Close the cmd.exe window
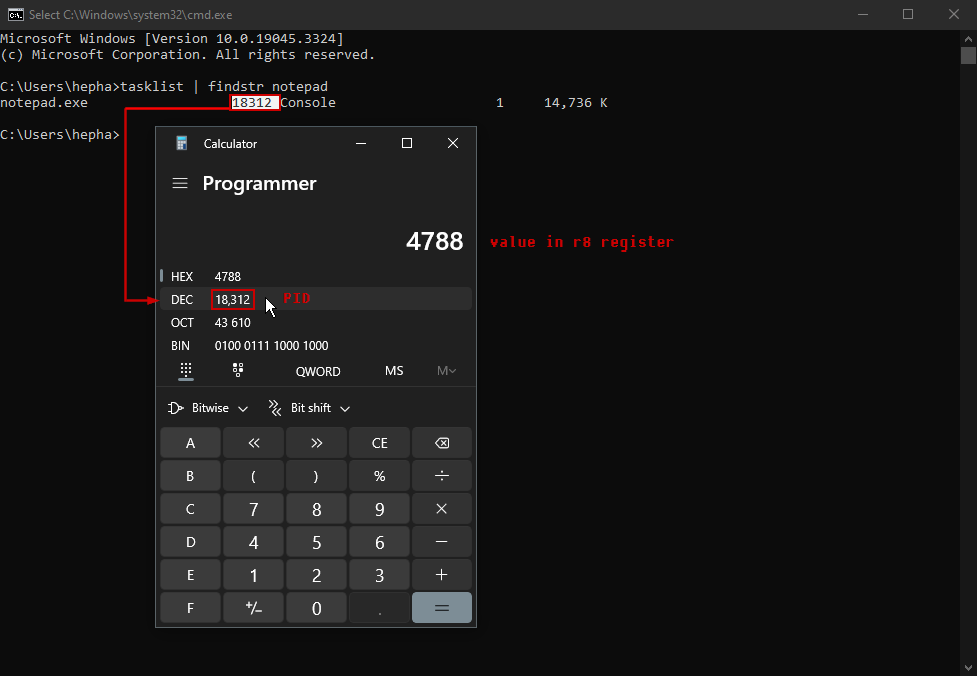 tap(954, 14)
